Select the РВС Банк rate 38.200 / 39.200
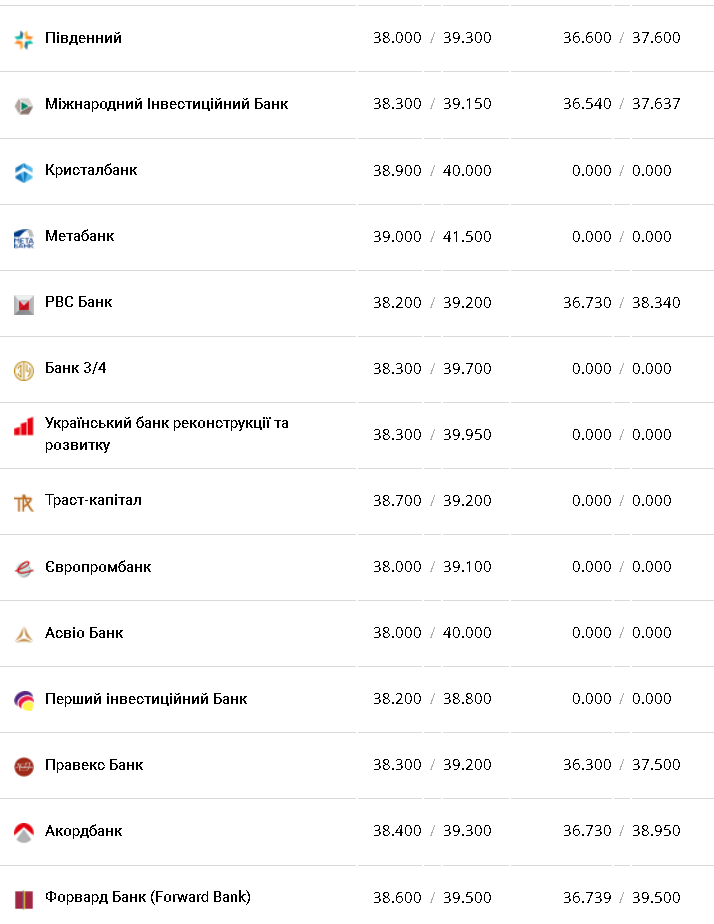This screenshot has width=714, height=924. tap(432, 302)
